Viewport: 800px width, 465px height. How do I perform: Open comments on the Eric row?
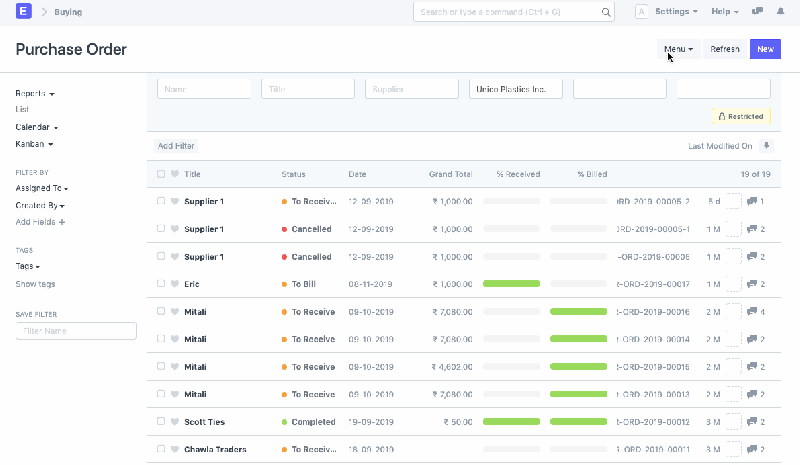pos(756,284)
